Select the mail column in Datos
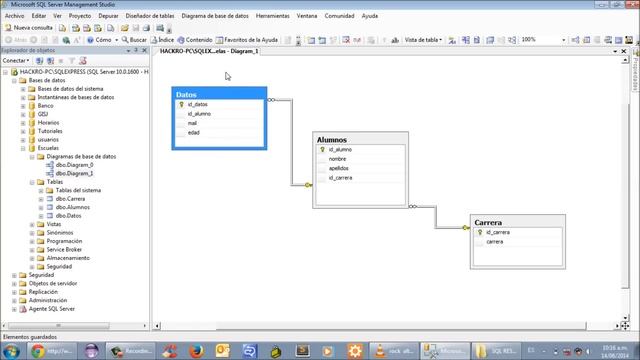The height and width of the screenshot is (360, 640). tap(220, 123)
